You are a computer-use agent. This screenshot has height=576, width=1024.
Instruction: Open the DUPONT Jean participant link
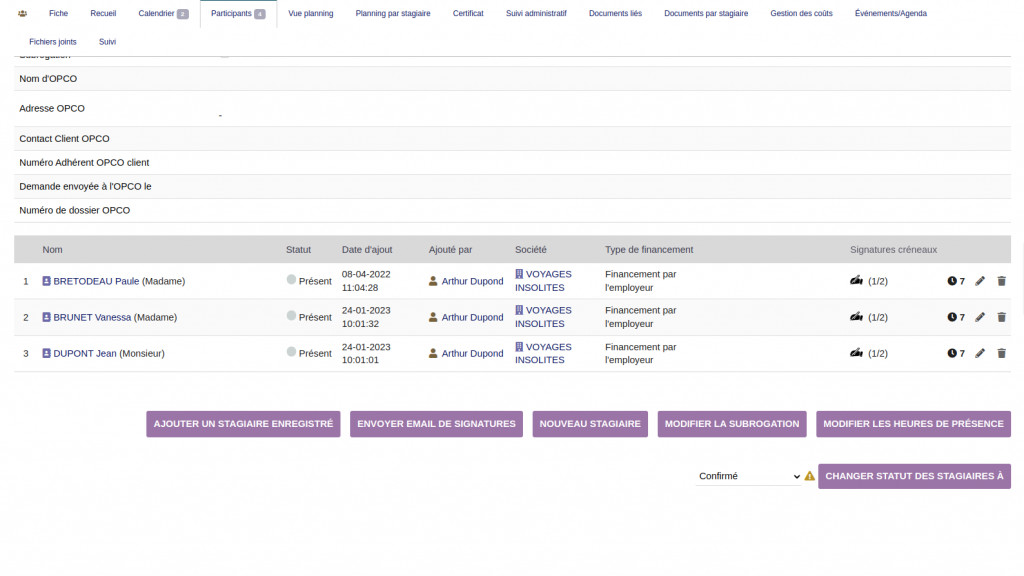tap(85, 353)
